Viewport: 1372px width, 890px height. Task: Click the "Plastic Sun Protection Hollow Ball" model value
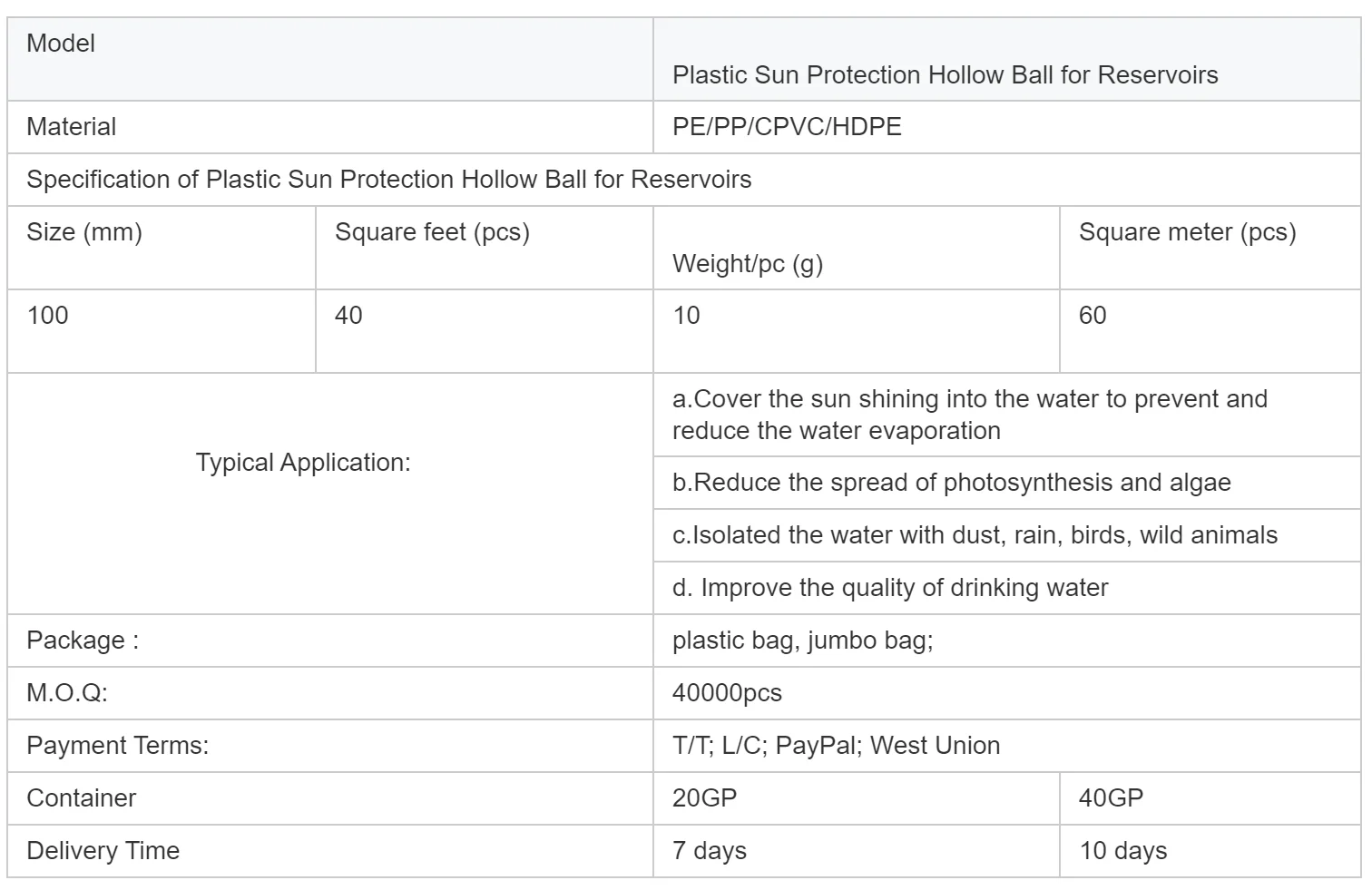[945, 74]
